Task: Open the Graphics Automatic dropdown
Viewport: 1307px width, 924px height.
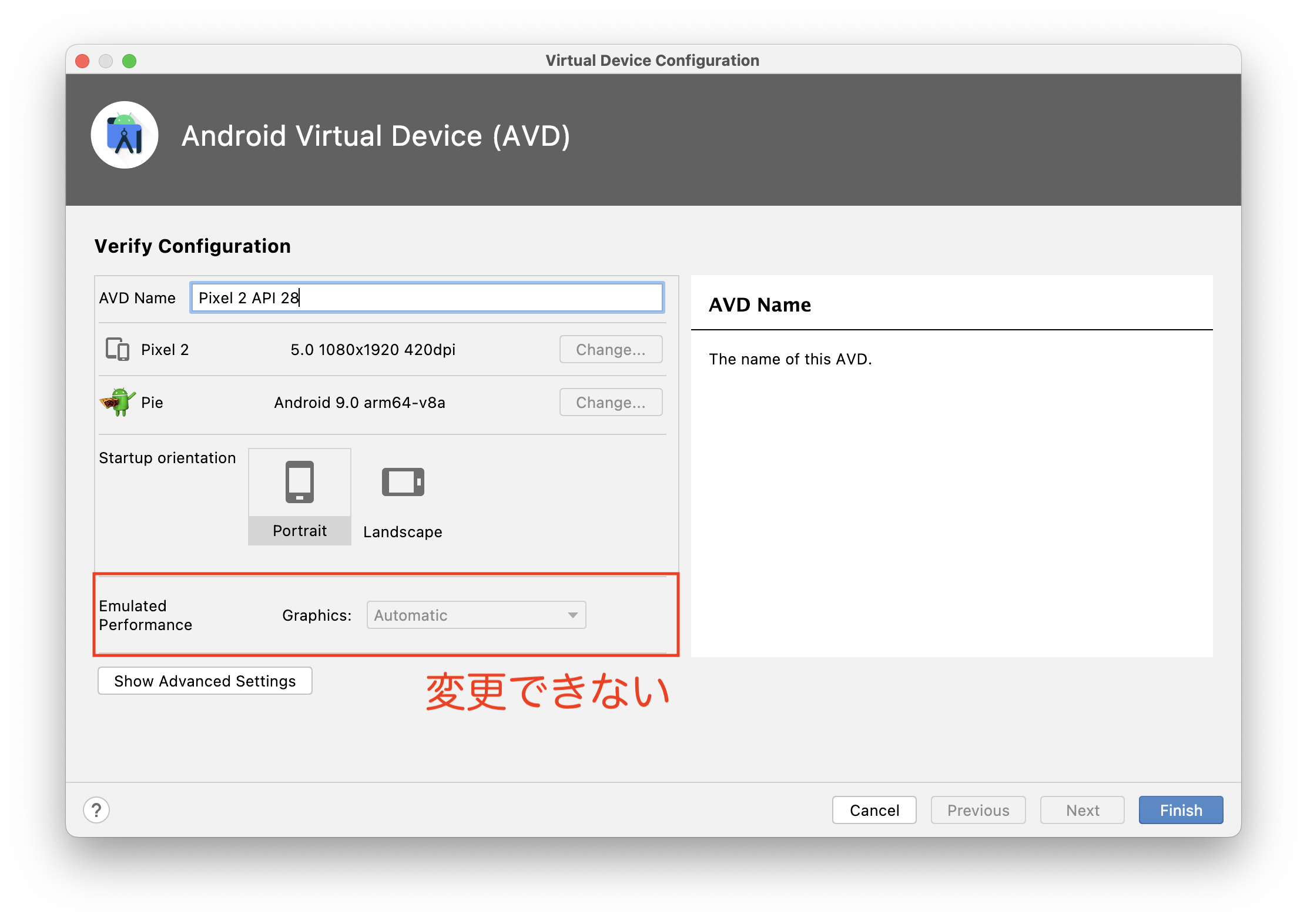Action: pos(476,615)
